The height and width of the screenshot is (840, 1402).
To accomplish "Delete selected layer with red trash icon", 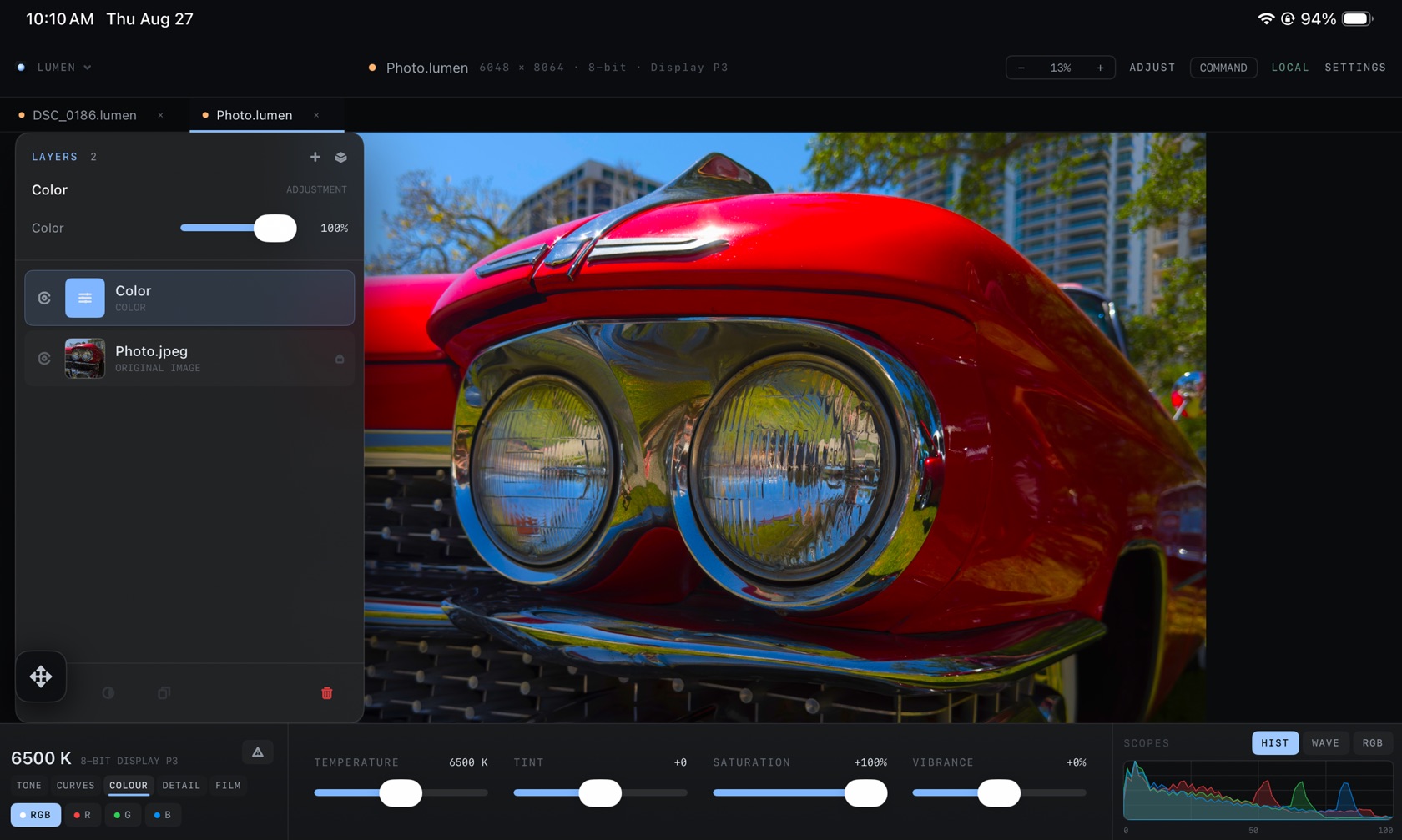I will (x=327, y=693).
